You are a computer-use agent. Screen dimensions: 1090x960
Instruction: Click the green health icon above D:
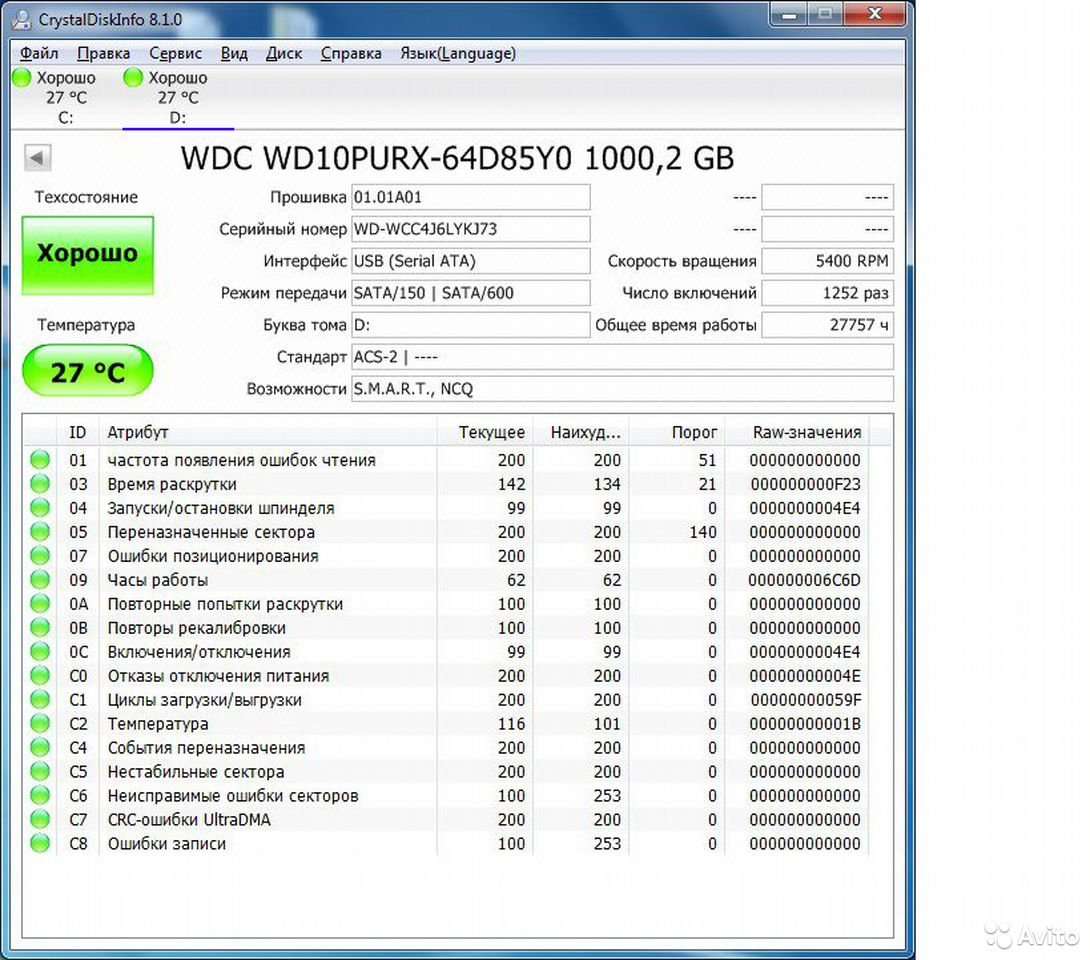133,77
